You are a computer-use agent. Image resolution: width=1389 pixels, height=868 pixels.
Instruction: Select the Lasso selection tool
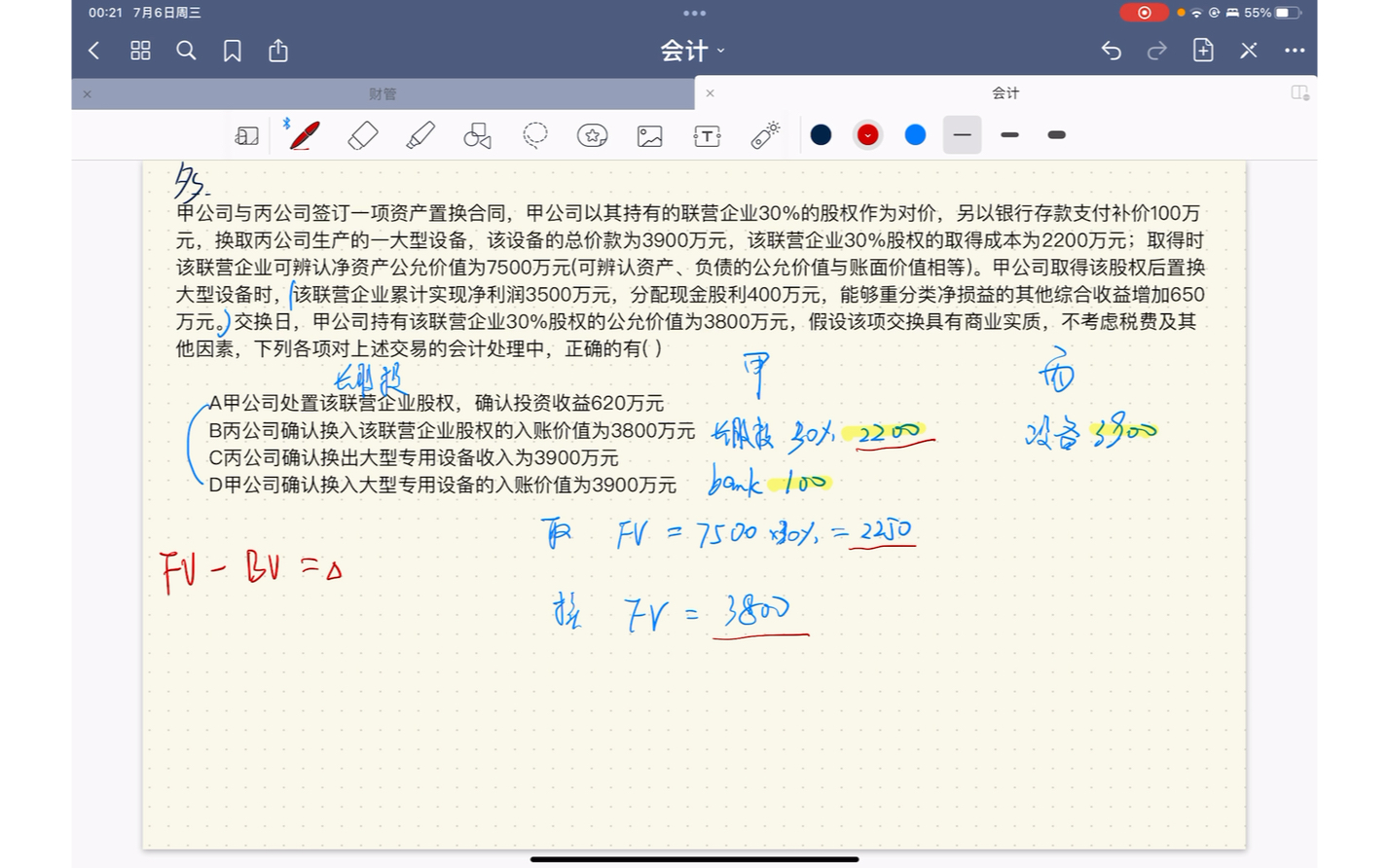[x=533, y=135]
